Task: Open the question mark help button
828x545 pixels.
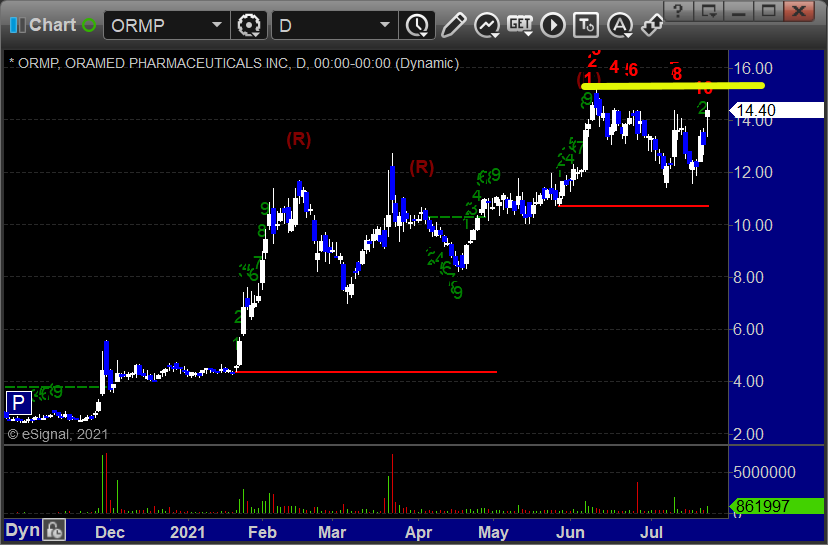Action: [679, 10]
